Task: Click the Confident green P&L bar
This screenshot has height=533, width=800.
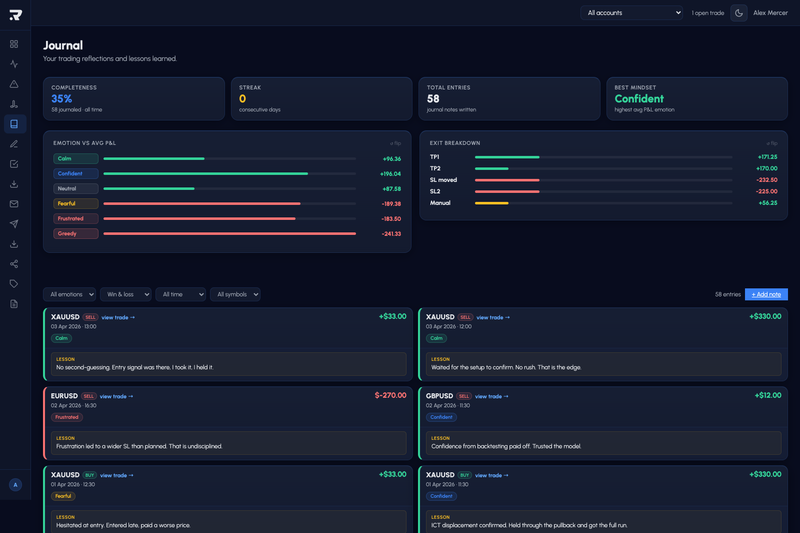Action: point(206,173)
